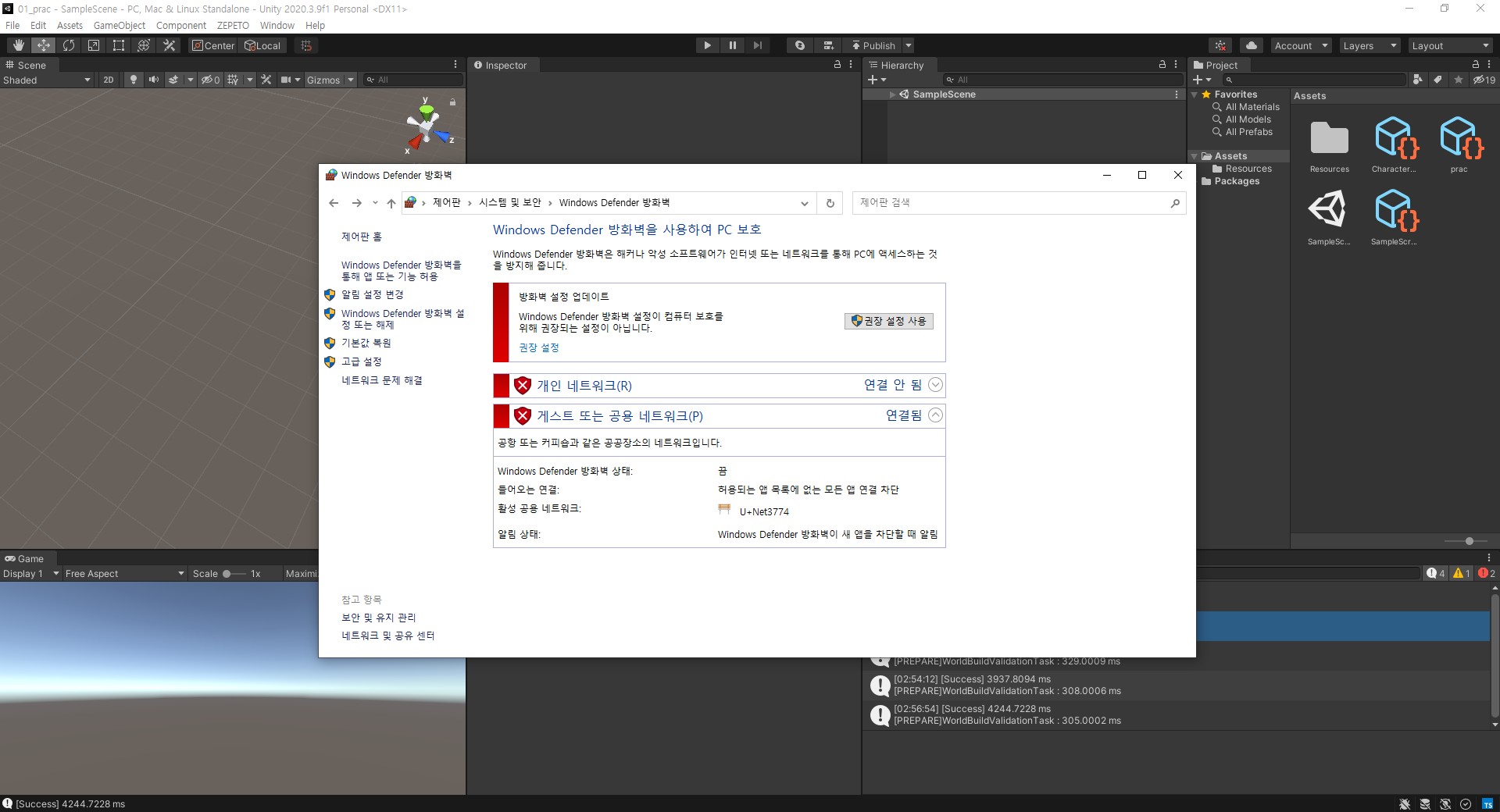Toggle warning messages filter in Console
Image resolution: width=1500 pixels, height=812 pixels.
1461,573
